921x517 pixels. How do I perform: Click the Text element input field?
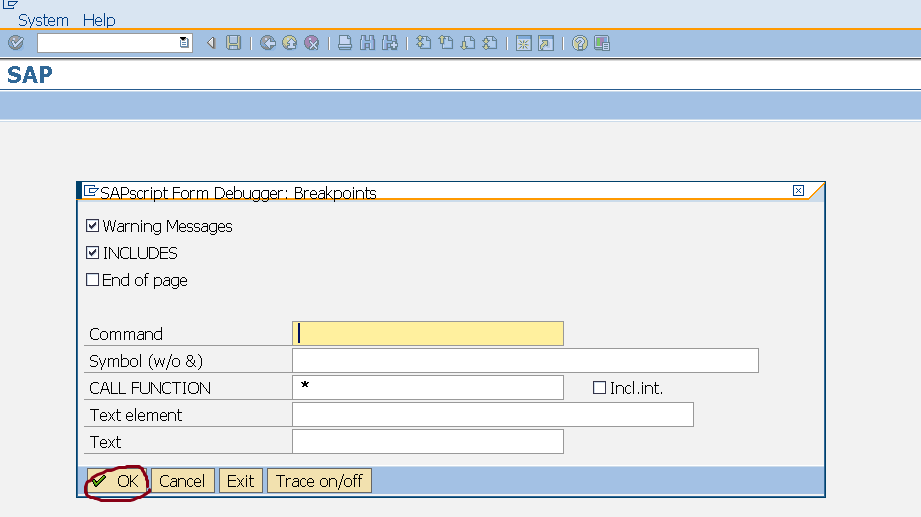point(493,414)
